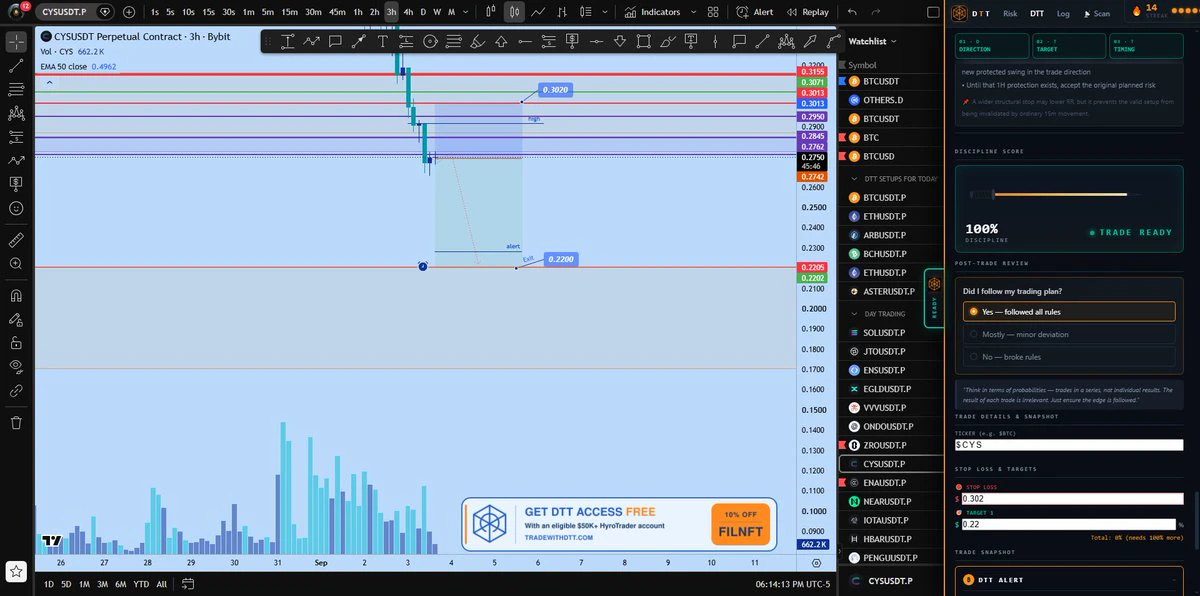Image resolution: width=1200 pixels, height=596 pixels.
Task: Select line chart type icon
Action: pos(539,12)
